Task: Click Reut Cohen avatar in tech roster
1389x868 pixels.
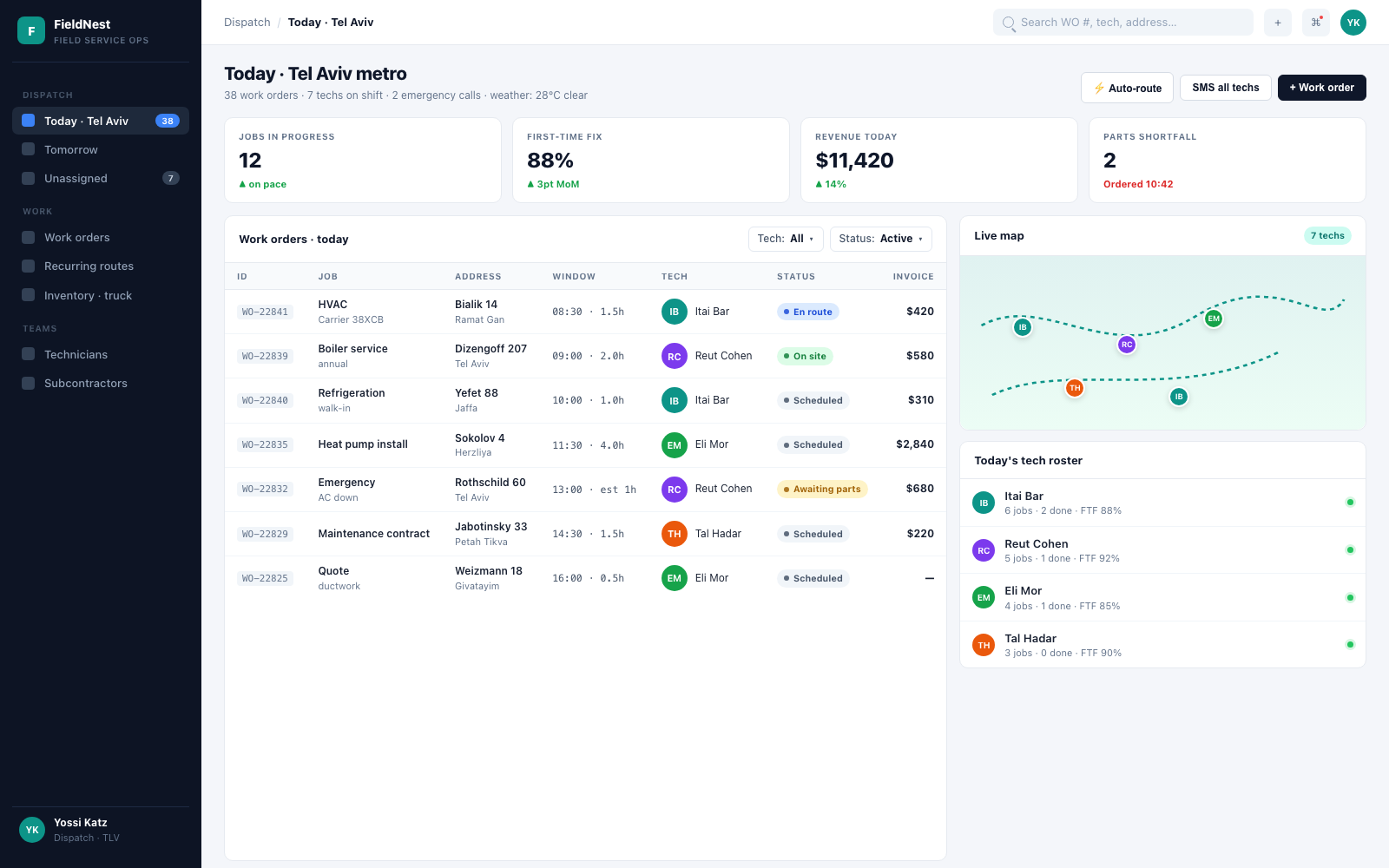Action: tap(984, 550)
